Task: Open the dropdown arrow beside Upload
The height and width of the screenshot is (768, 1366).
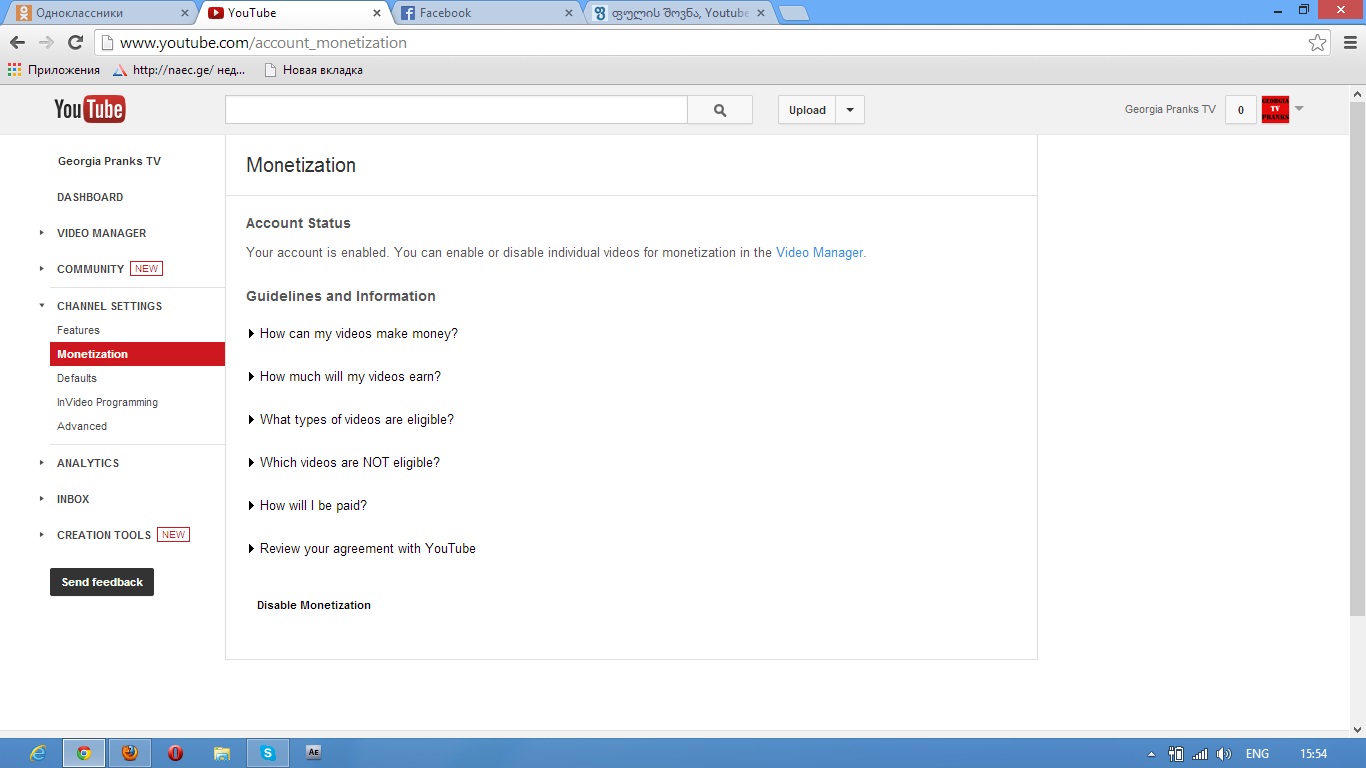Action: tap(850, 110)
